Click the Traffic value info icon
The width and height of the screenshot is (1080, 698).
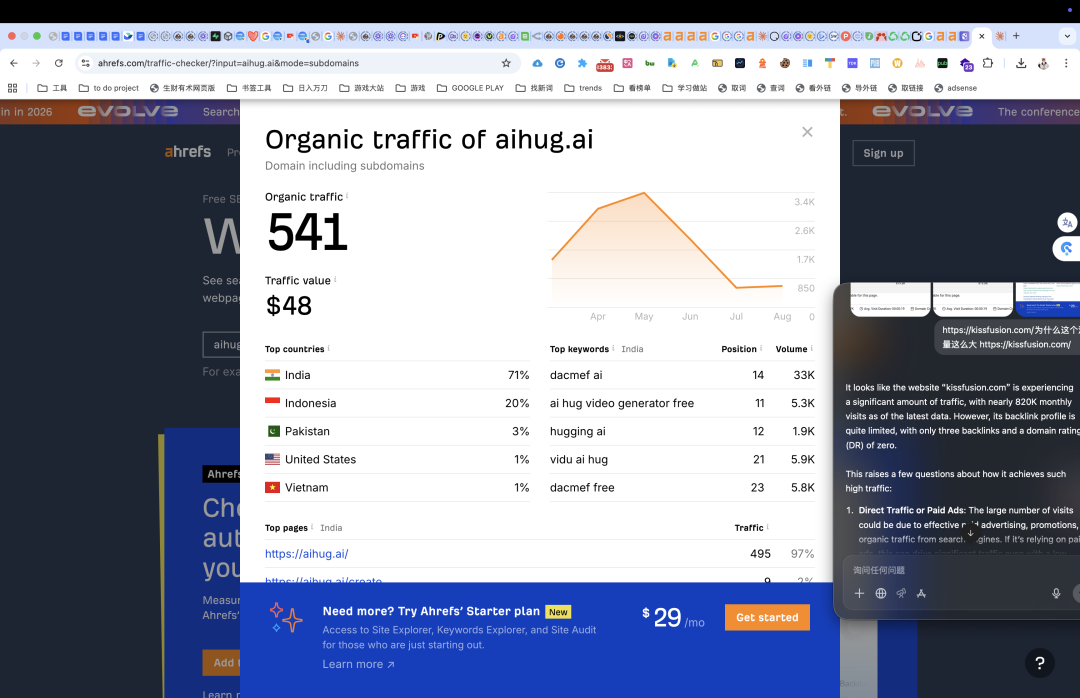[x=335, y=279]
